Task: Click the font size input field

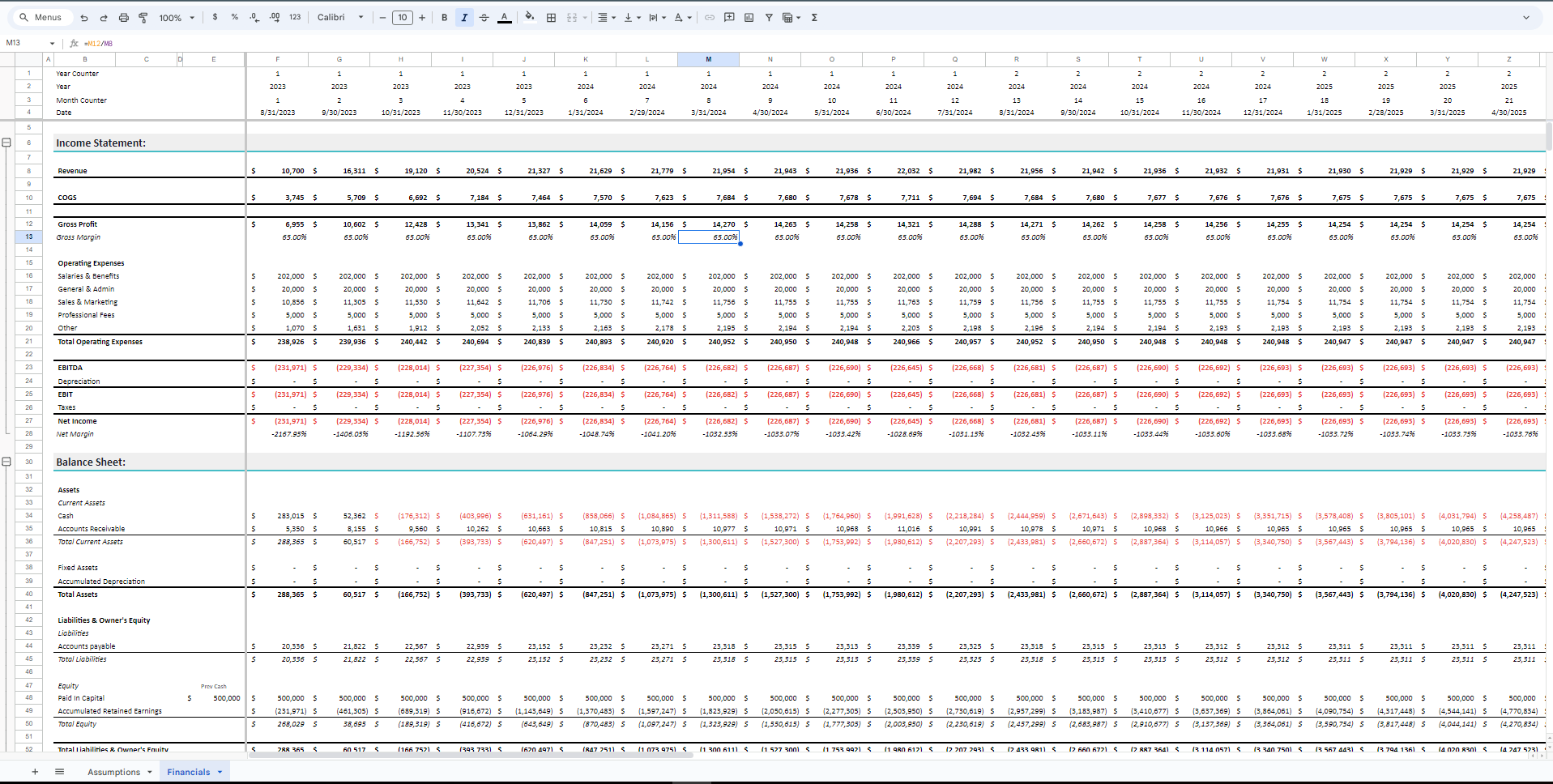Action: coord(403,17)
